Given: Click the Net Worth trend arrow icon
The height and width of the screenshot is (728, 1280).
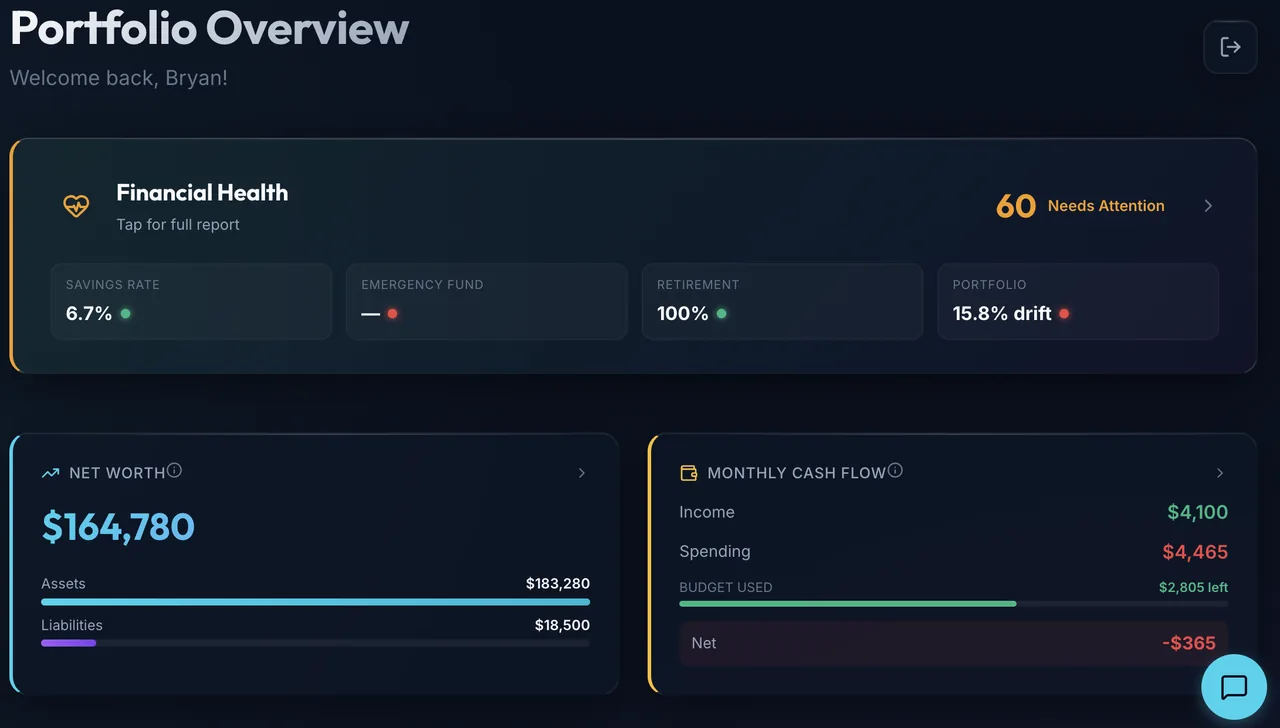Looking at the screenshot, I should point(50,473).
